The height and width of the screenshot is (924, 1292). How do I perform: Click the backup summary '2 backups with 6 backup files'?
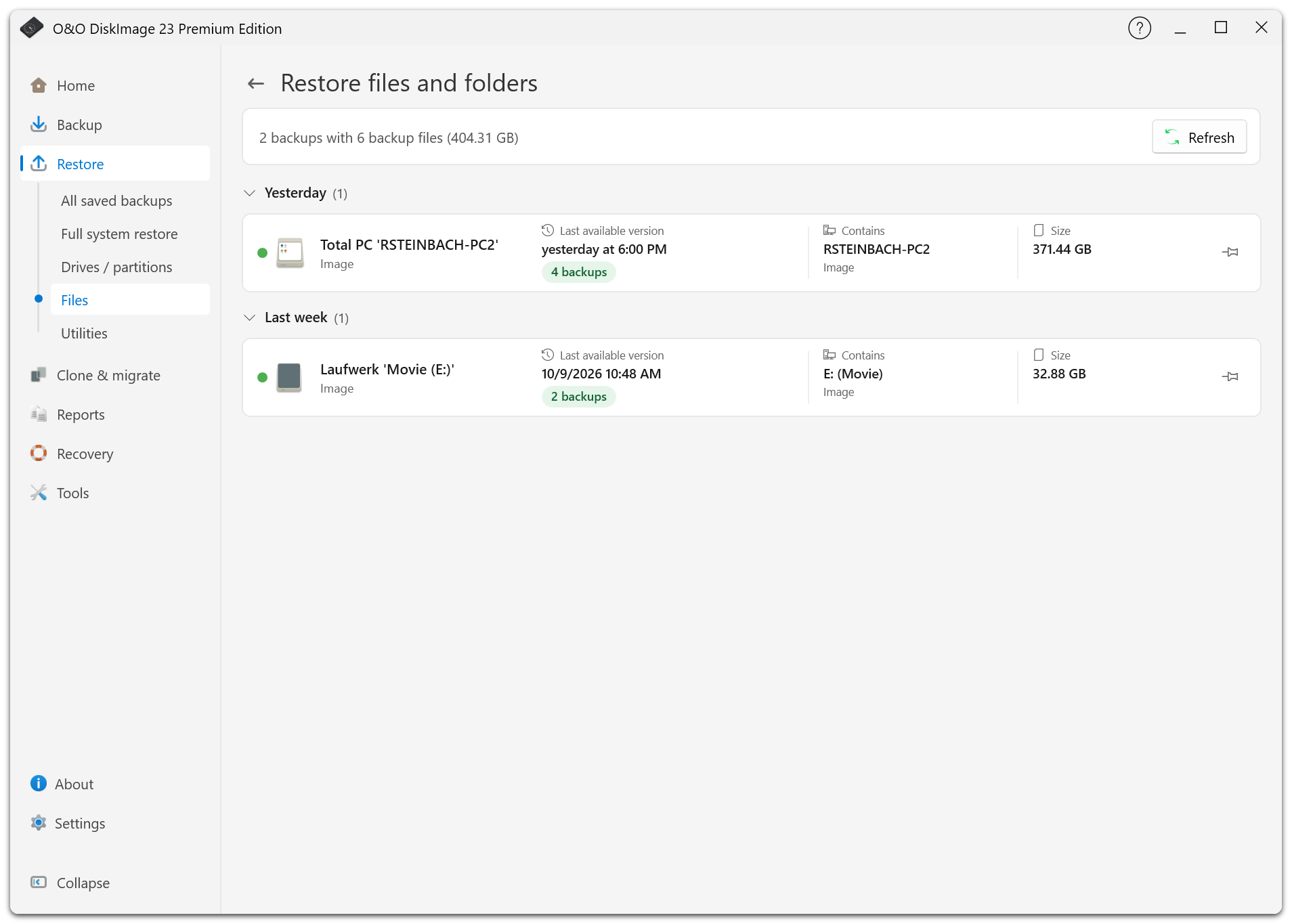[x=389, y=138]
